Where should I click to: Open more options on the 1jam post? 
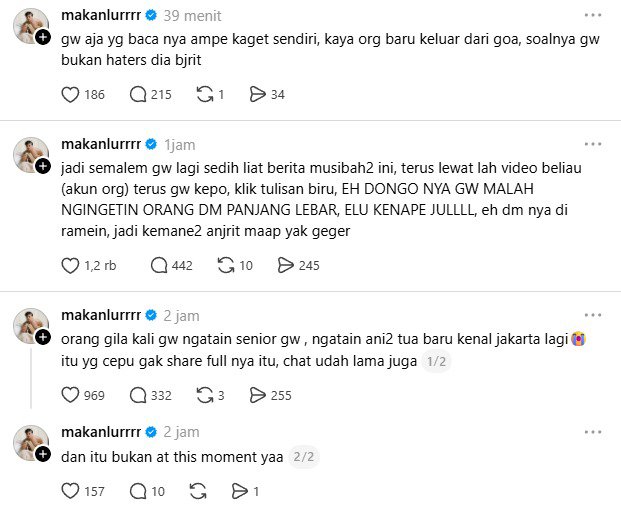pos(593,145)
